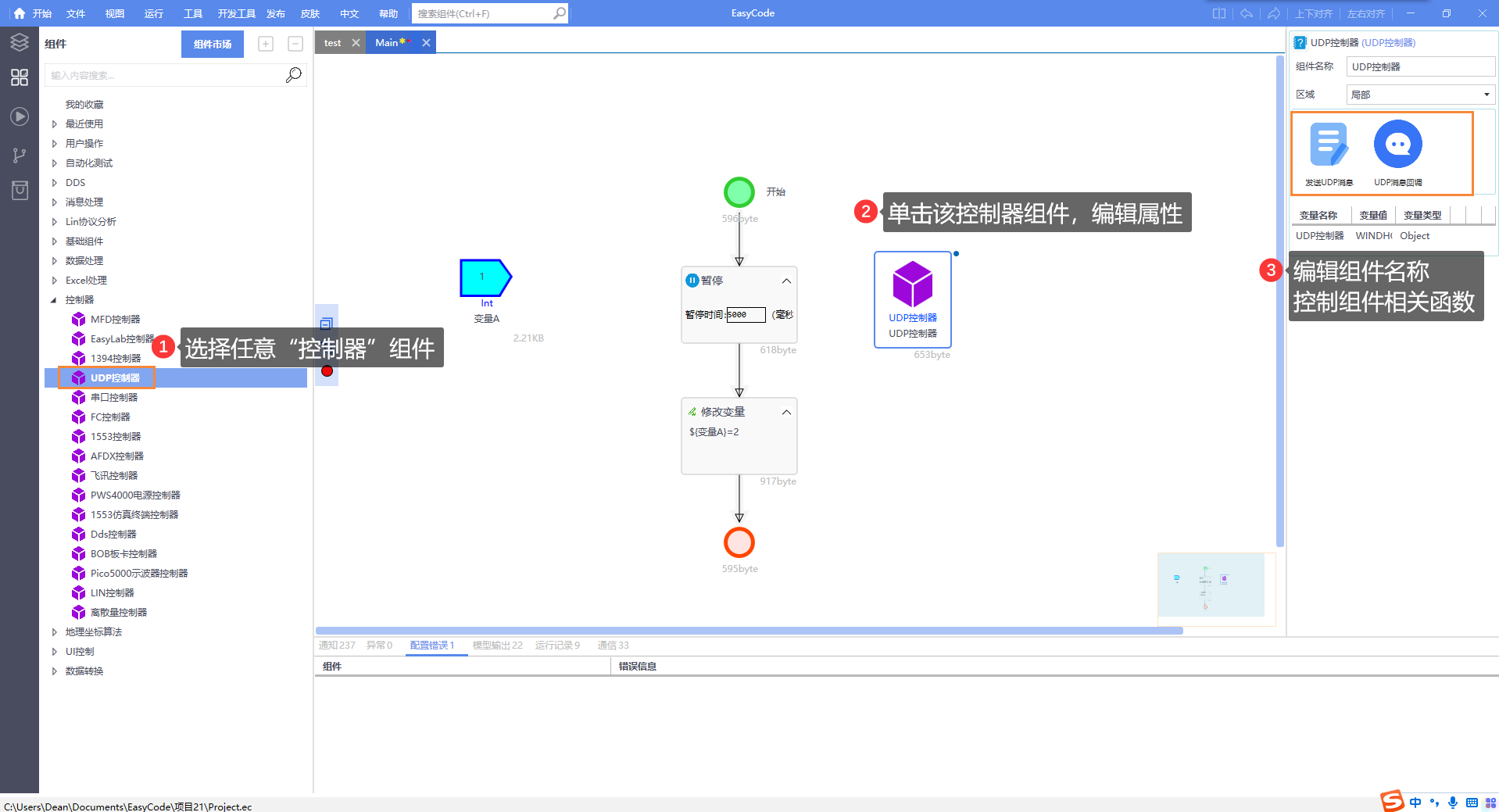The height and width of the screenshot is (812, 1499).
Task: Click the 变量类型 column header
Action: pyautogui.click(x=1422, y=215)
